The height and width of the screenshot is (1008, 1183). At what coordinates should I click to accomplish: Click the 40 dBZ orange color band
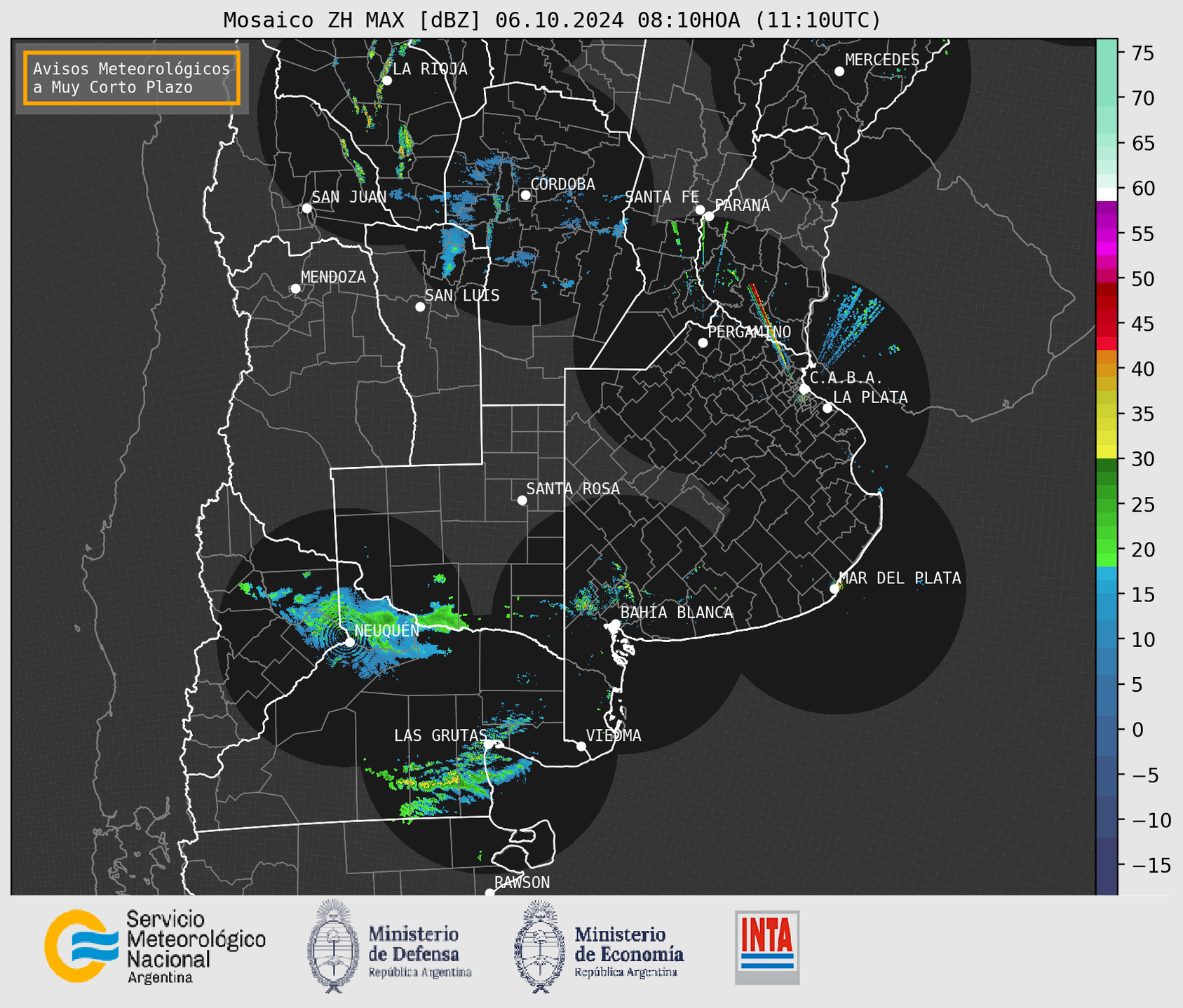[x=1107, y=369]
